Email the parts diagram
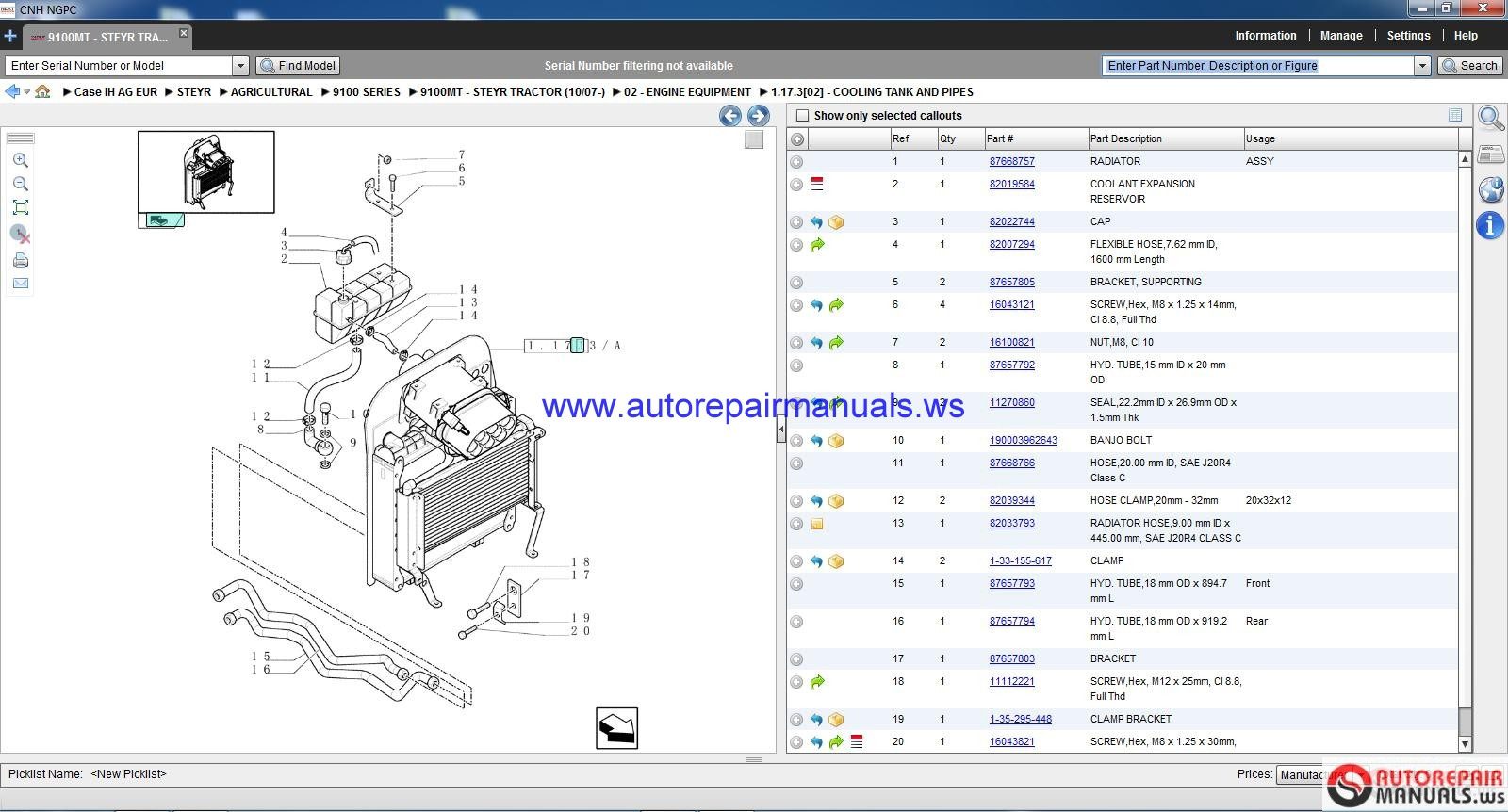Viewport: 1508px width, 812px height. [21, 284]
